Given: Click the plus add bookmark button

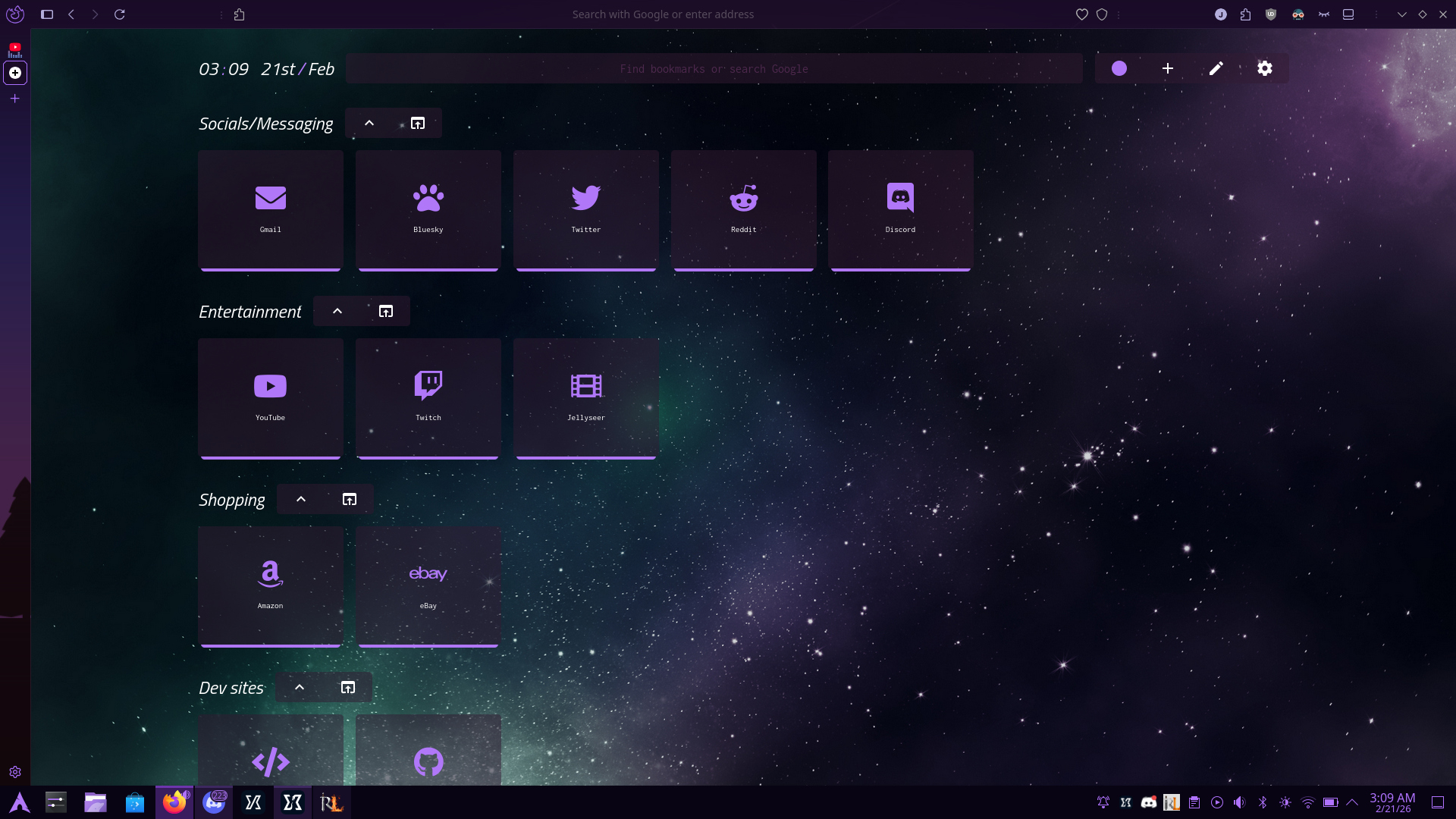Looking at the screenshot, I should [1168, 68].
